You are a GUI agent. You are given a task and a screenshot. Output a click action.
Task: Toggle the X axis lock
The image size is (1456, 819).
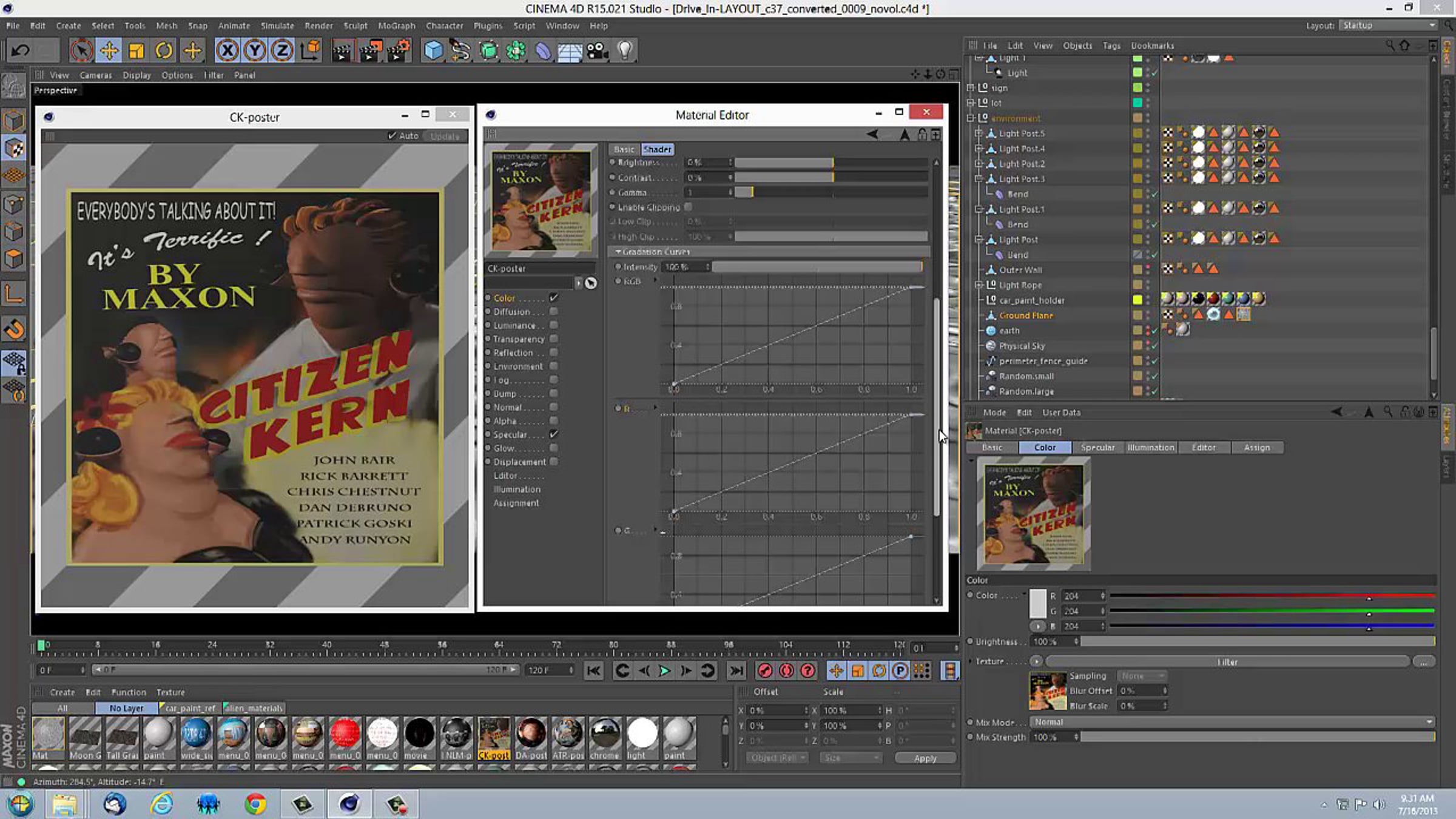pyautogui.click(x=227, y=51)
